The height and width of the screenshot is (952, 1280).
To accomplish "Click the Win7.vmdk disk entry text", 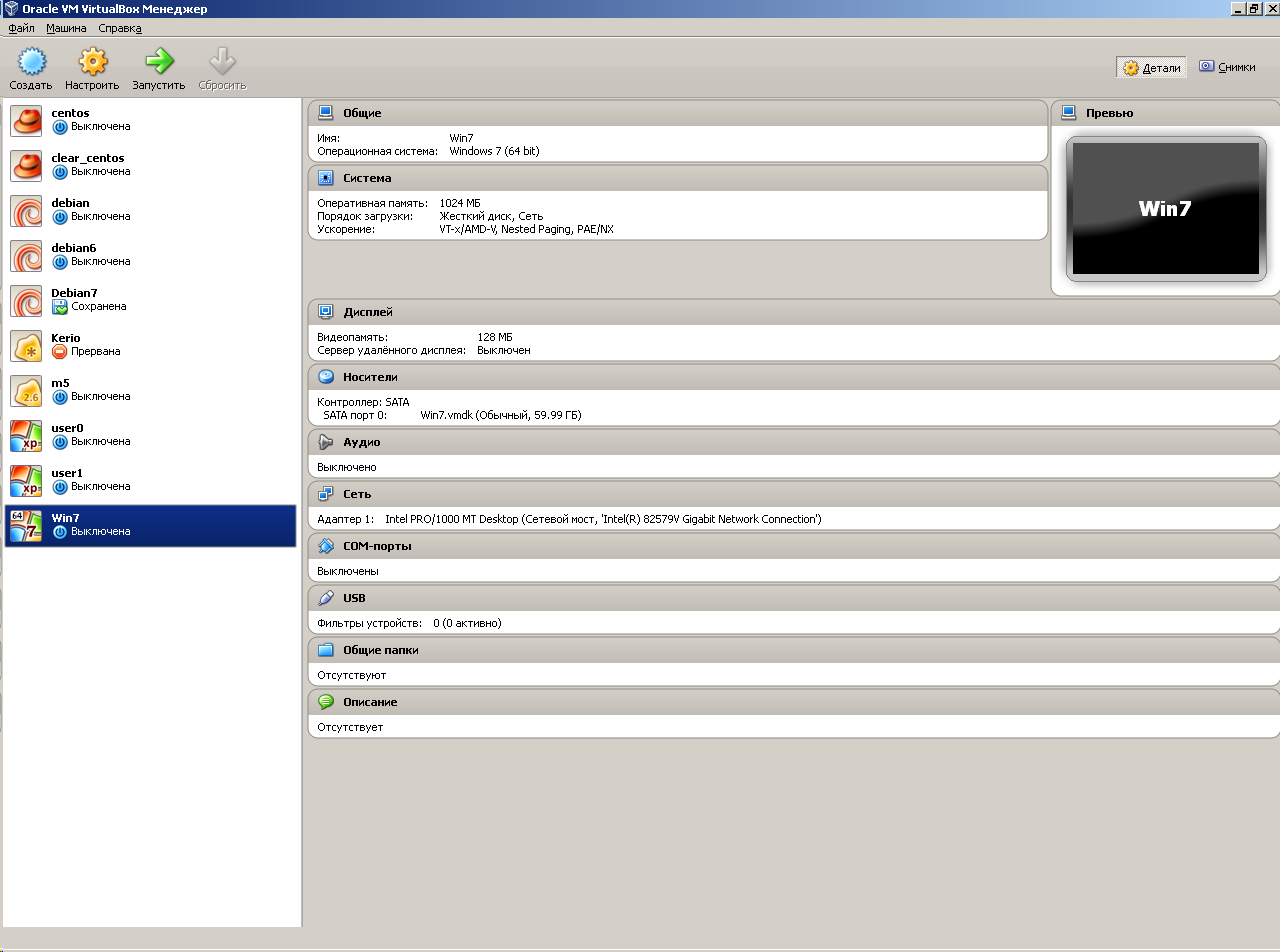I will pyautogui.click(x=500, y=415).
